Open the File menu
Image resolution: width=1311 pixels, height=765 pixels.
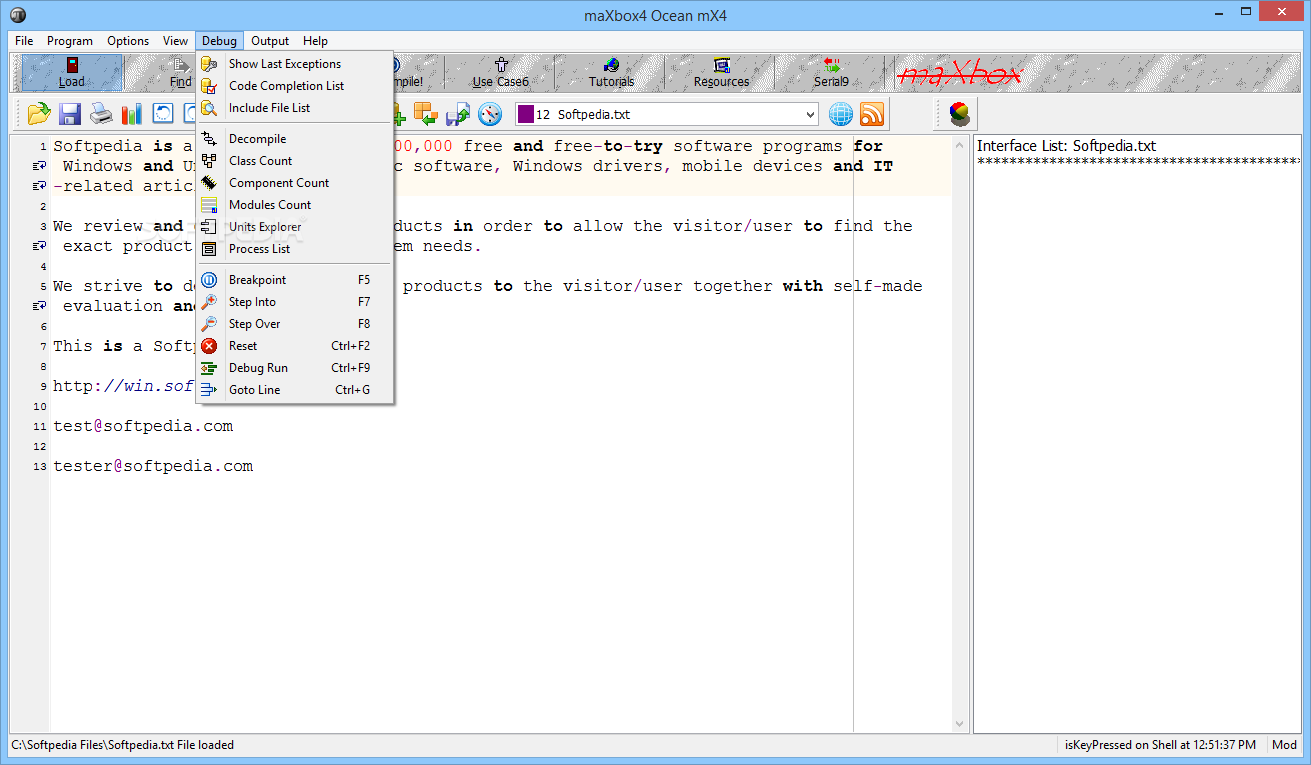point(25,41)
